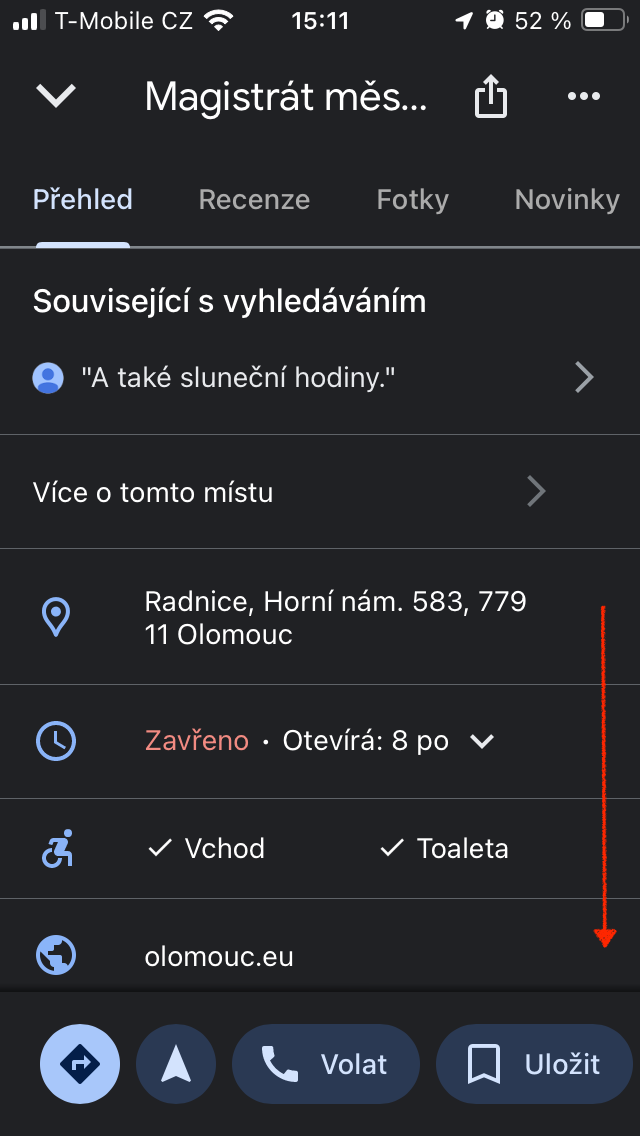Open the olomouc.eu website link
This screenshot has width=640, height=1136.
219,957
